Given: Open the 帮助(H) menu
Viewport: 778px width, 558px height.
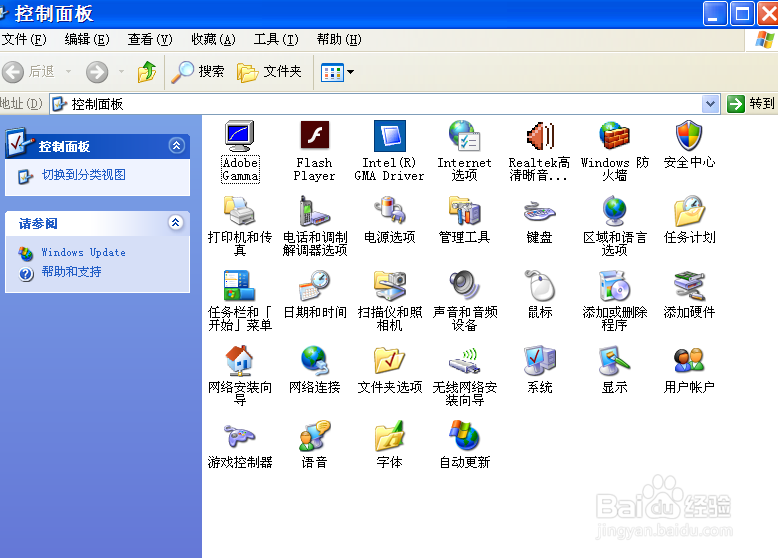Looking at the screenshot, I should click(x=339, y=39).
